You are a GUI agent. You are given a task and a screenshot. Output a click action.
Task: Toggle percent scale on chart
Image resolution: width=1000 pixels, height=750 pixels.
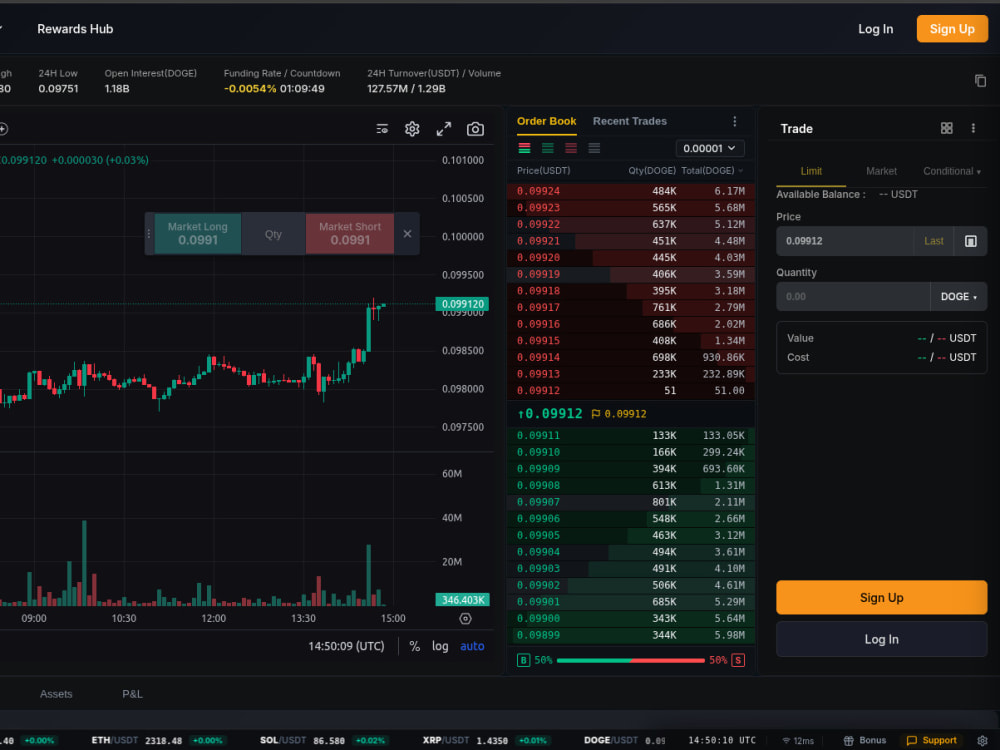tap(415, 646)
